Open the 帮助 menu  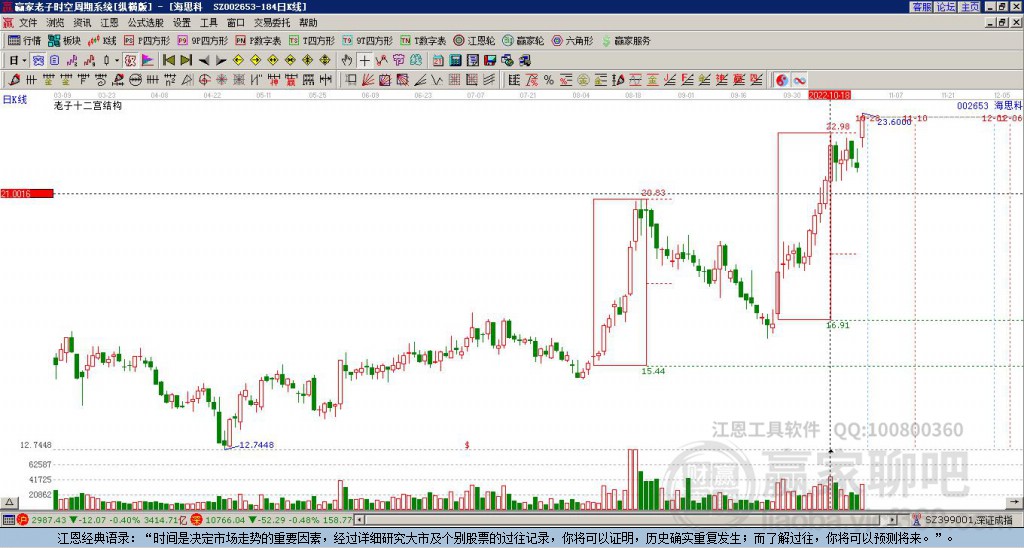coord(308,23)
